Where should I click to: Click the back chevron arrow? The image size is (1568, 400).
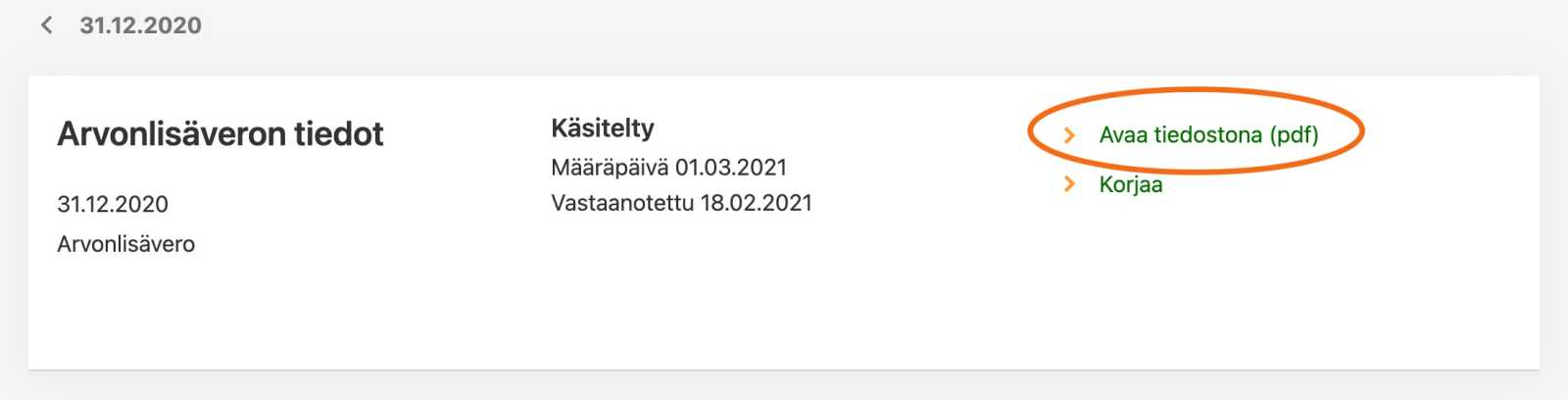point(46,25)
